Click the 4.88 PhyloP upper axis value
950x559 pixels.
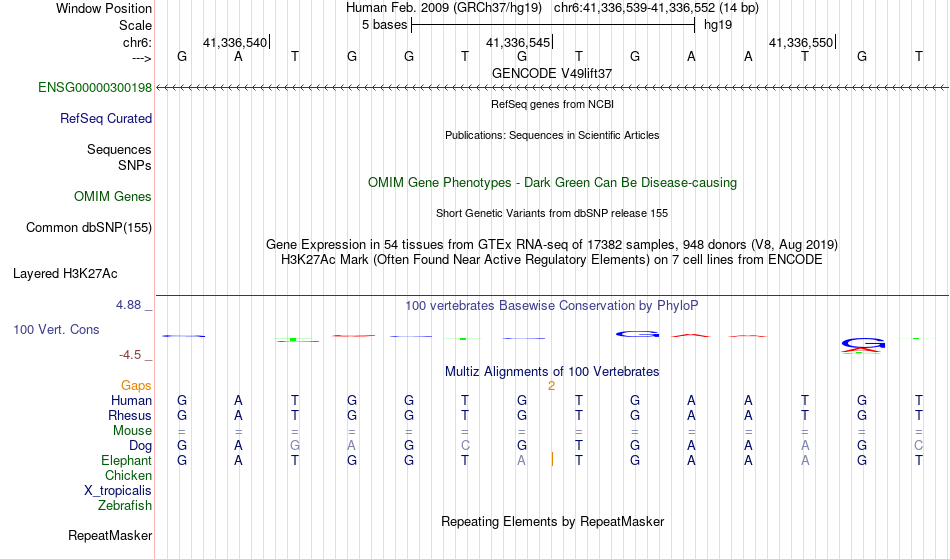128,305
